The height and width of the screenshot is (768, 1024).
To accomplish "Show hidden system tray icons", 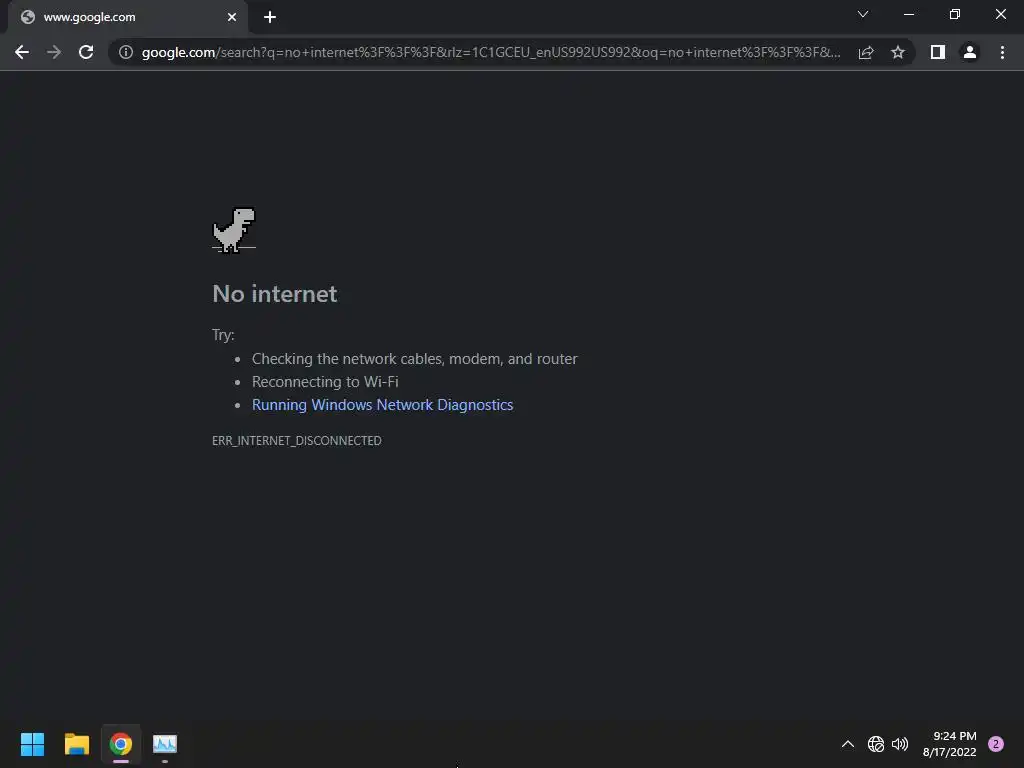I will coord(848,744).
